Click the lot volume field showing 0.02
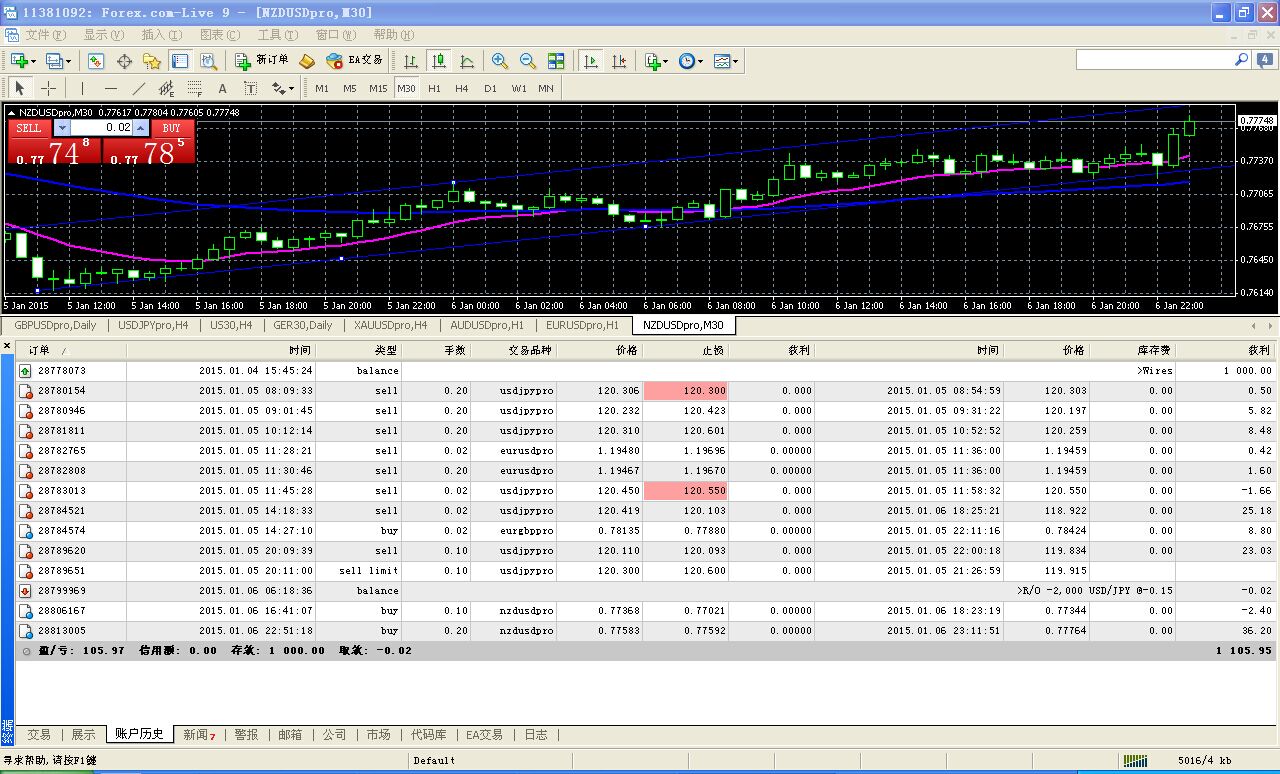1280x774 pixels. click(102, 128)
